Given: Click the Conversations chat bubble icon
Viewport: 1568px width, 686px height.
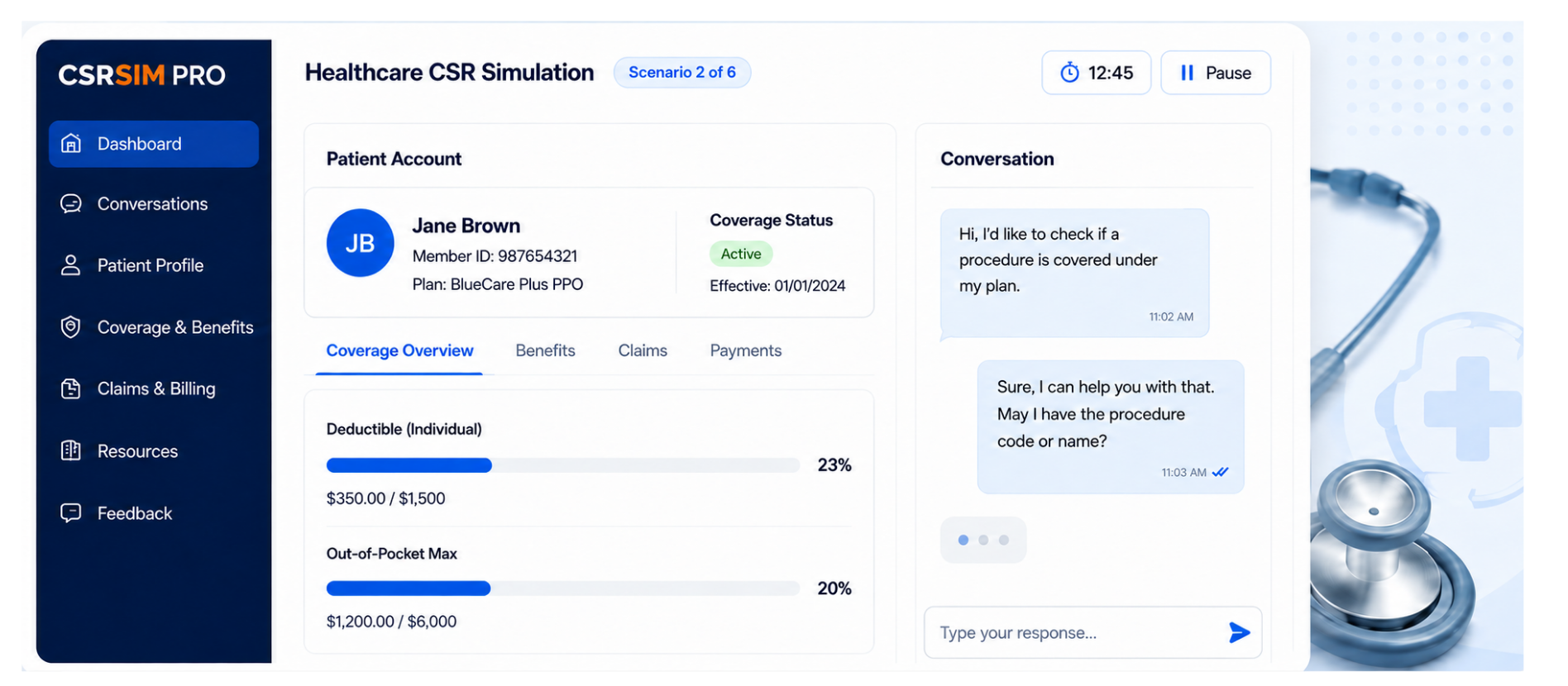Looking at the screenshot, I should pyautogui.click(x=71, y=203).
